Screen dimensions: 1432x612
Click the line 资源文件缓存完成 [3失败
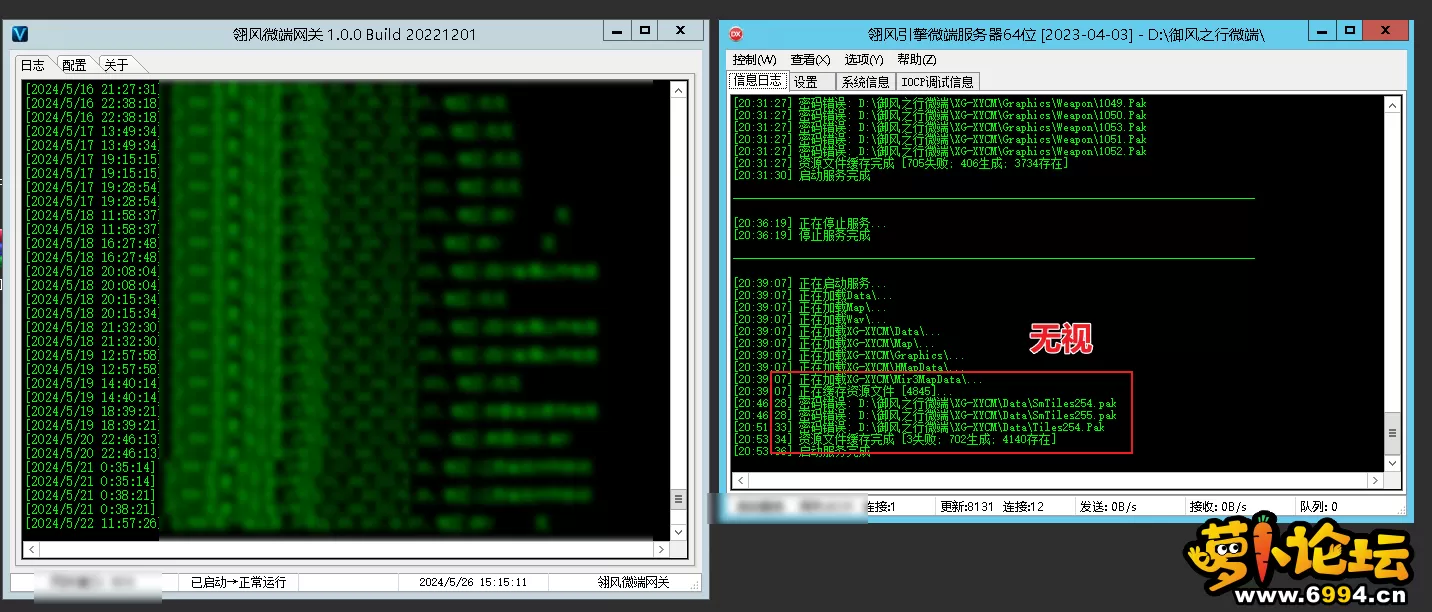[x=894, y=439]
